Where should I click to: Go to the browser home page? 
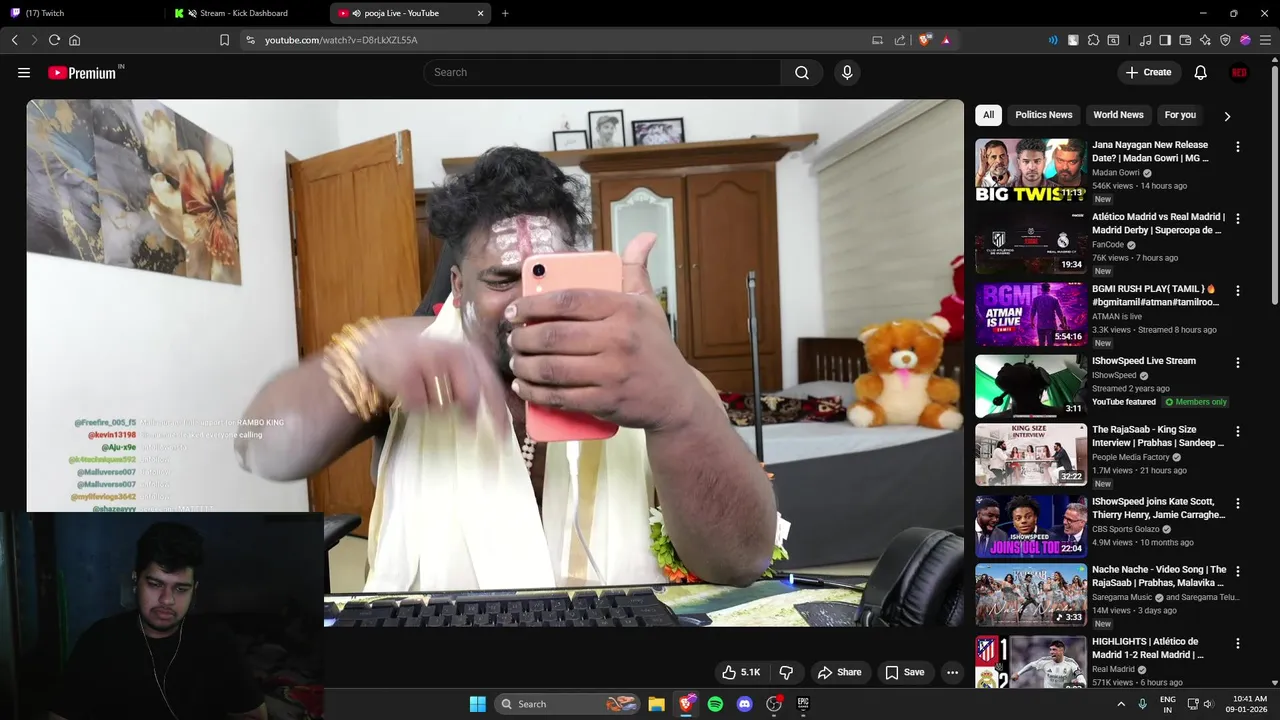(75, 40)
